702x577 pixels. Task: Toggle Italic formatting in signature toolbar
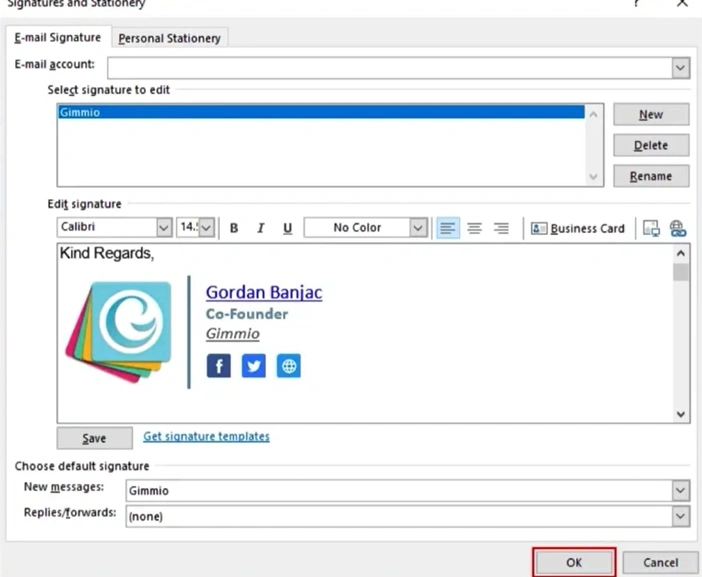pyautogui.click(x=261, y=228)
